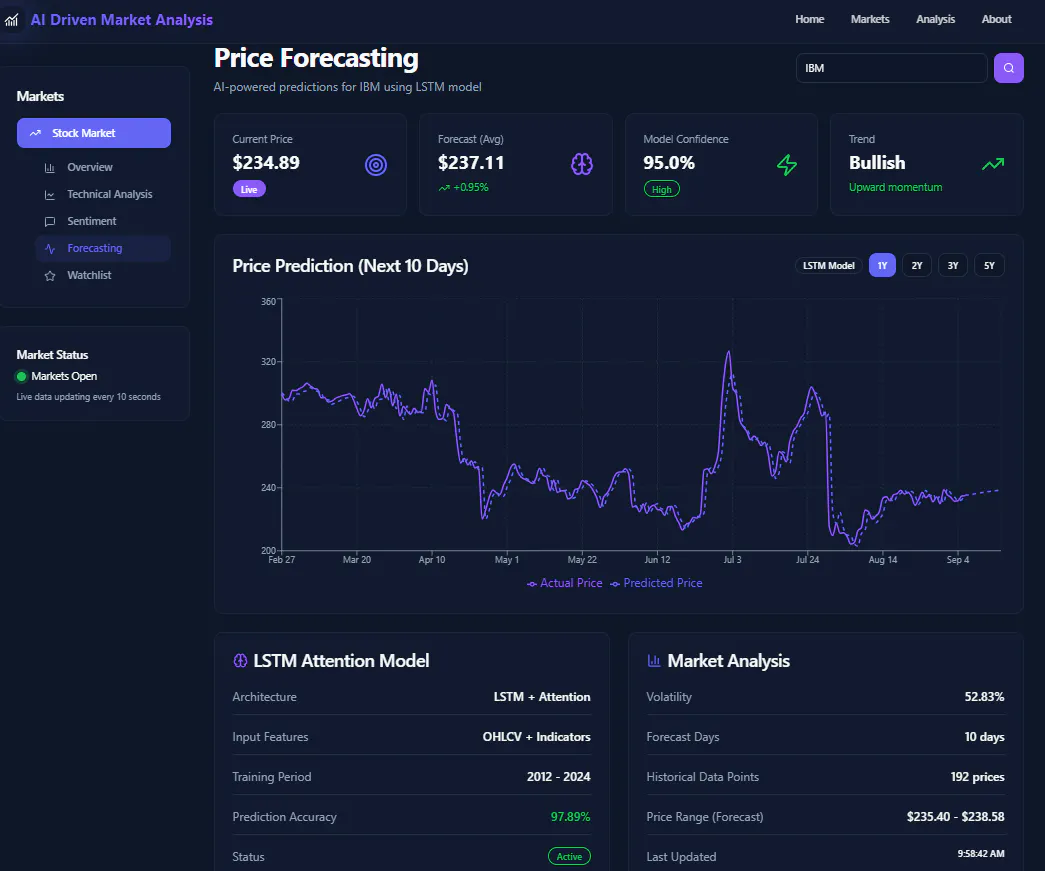Image resolution: width=1045 pixels, height=871 pixels.
Task: Open the Markets navigation item
Action: click(x=870, y=19)
